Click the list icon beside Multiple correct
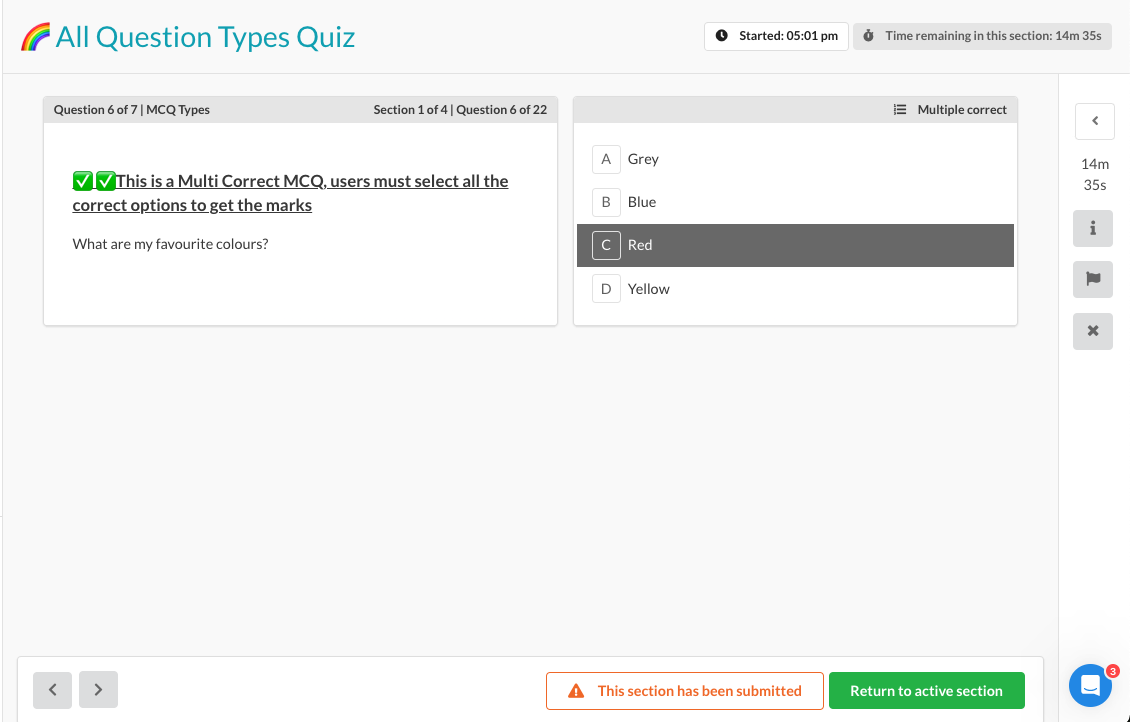1130x722 pixels. (900, 110)
